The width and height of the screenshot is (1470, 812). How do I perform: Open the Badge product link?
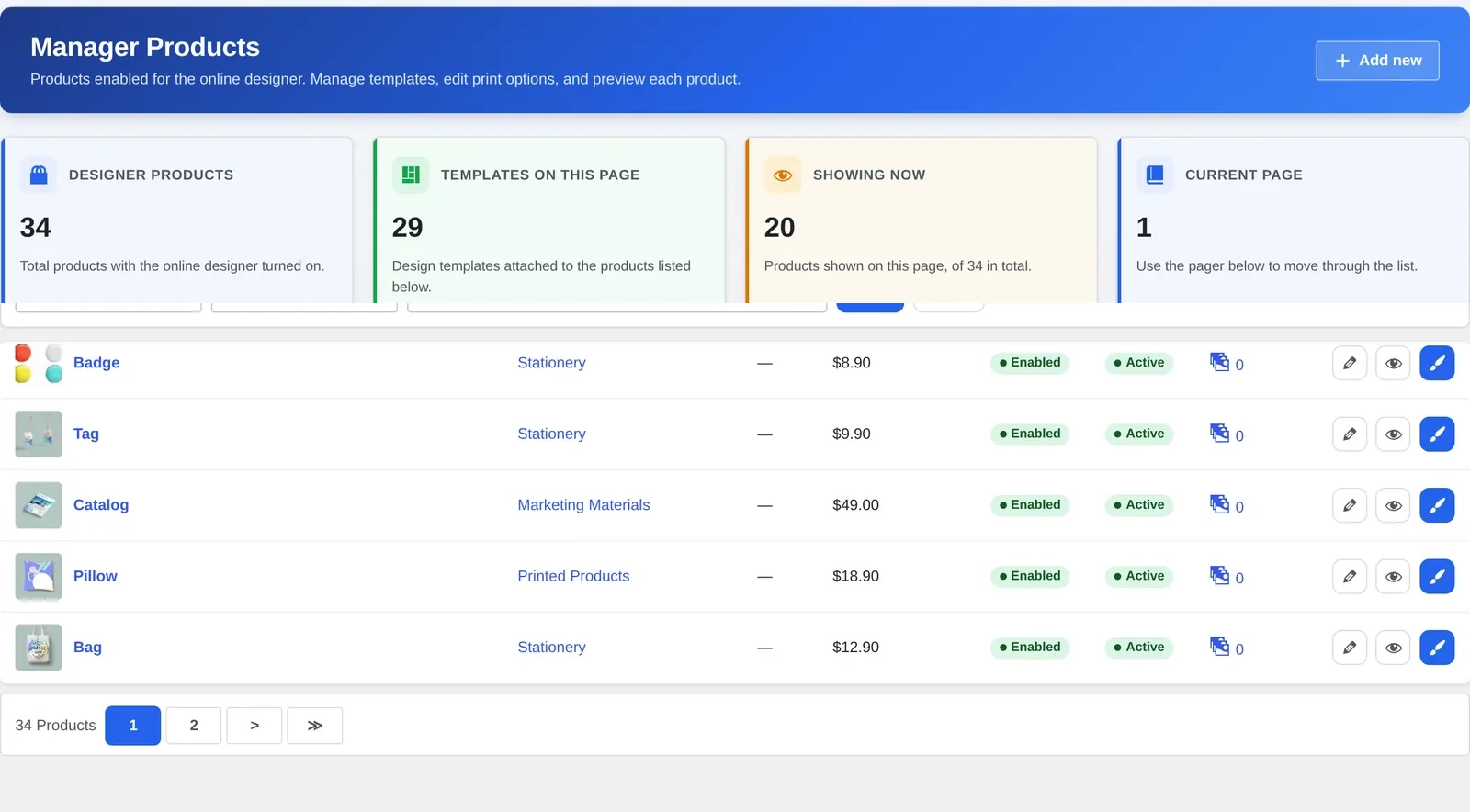pyautogui.click(x=96, y=363)
